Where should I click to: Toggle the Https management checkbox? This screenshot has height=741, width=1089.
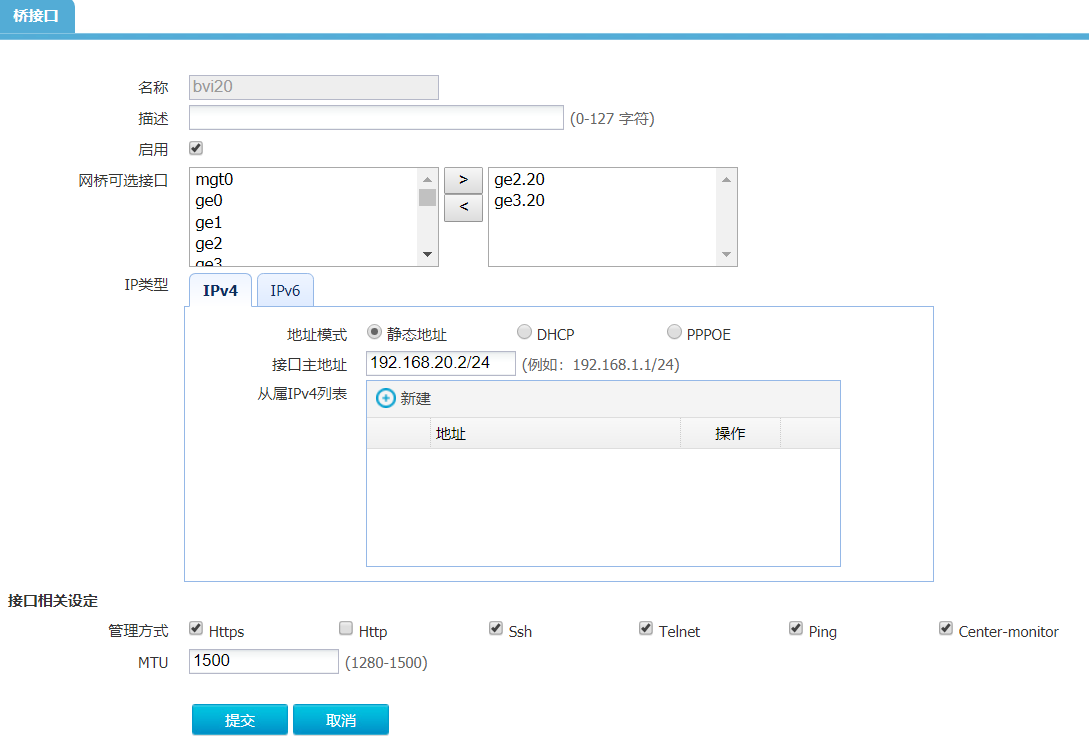coord(196,628)
